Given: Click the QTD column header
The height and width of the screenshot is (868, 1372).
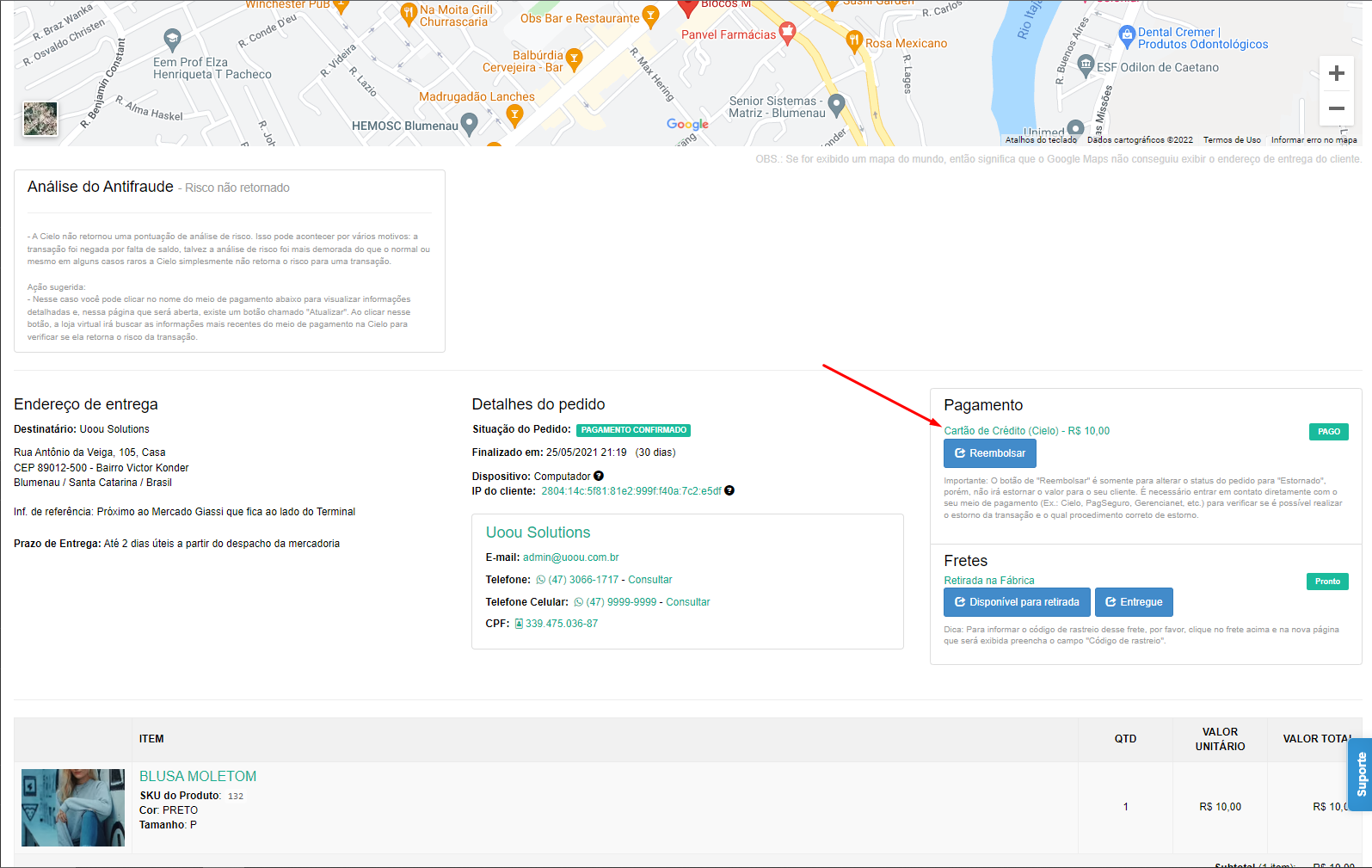Looking at the screenshot, I should click(1125, 739).
